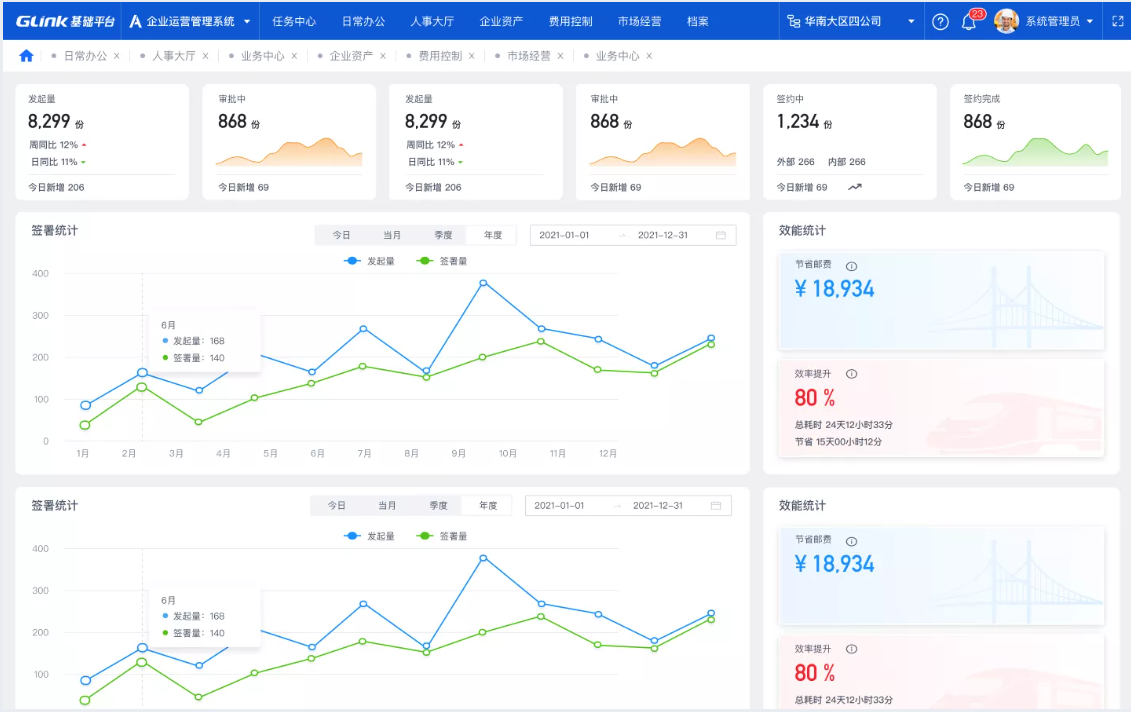Open the 人事大厅 top menu item
The width and height of the screenshot is (1131, 712).
point(432,22)
